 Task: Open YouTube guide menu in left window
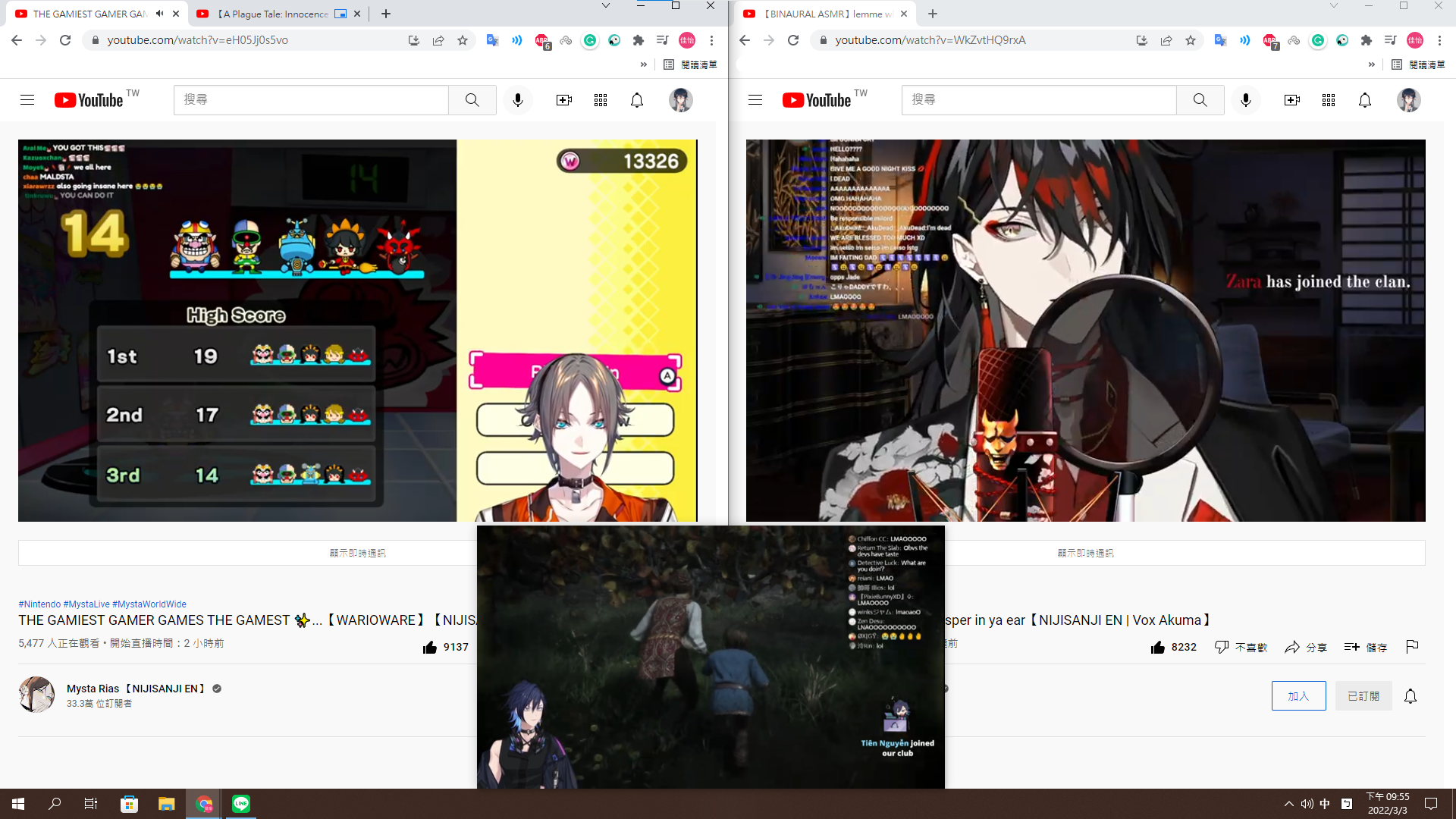27,100
